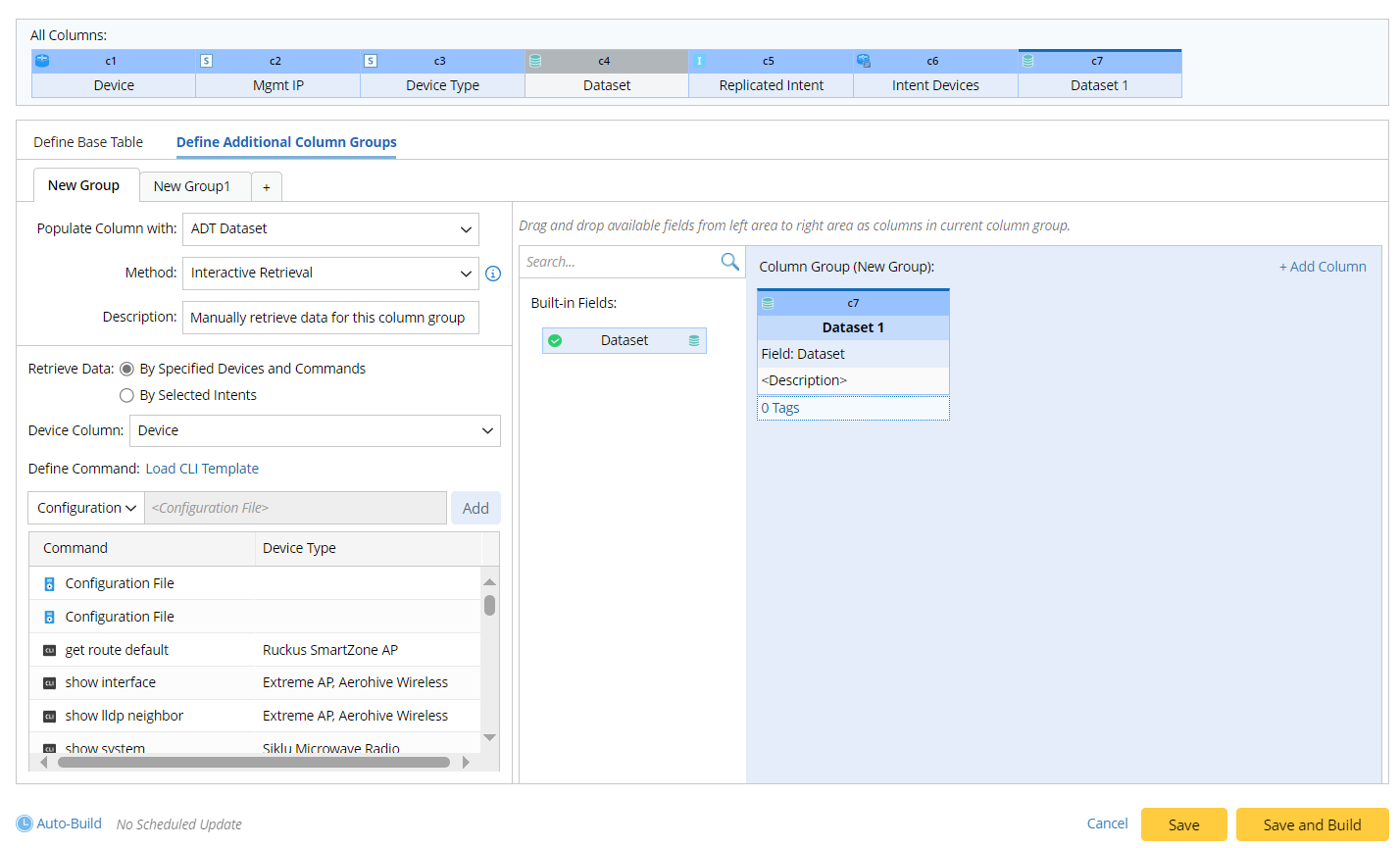Click the search magnifier icon
Viewport: 1400px width, 848px height.
(729, 261)
